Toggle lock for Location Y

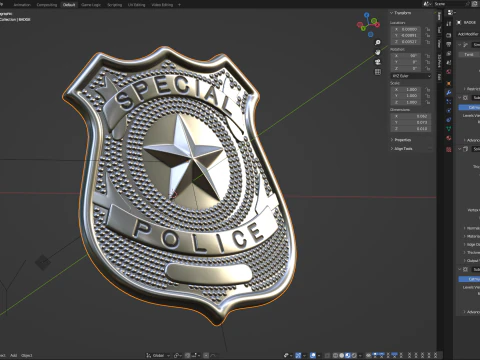(427, 35)
